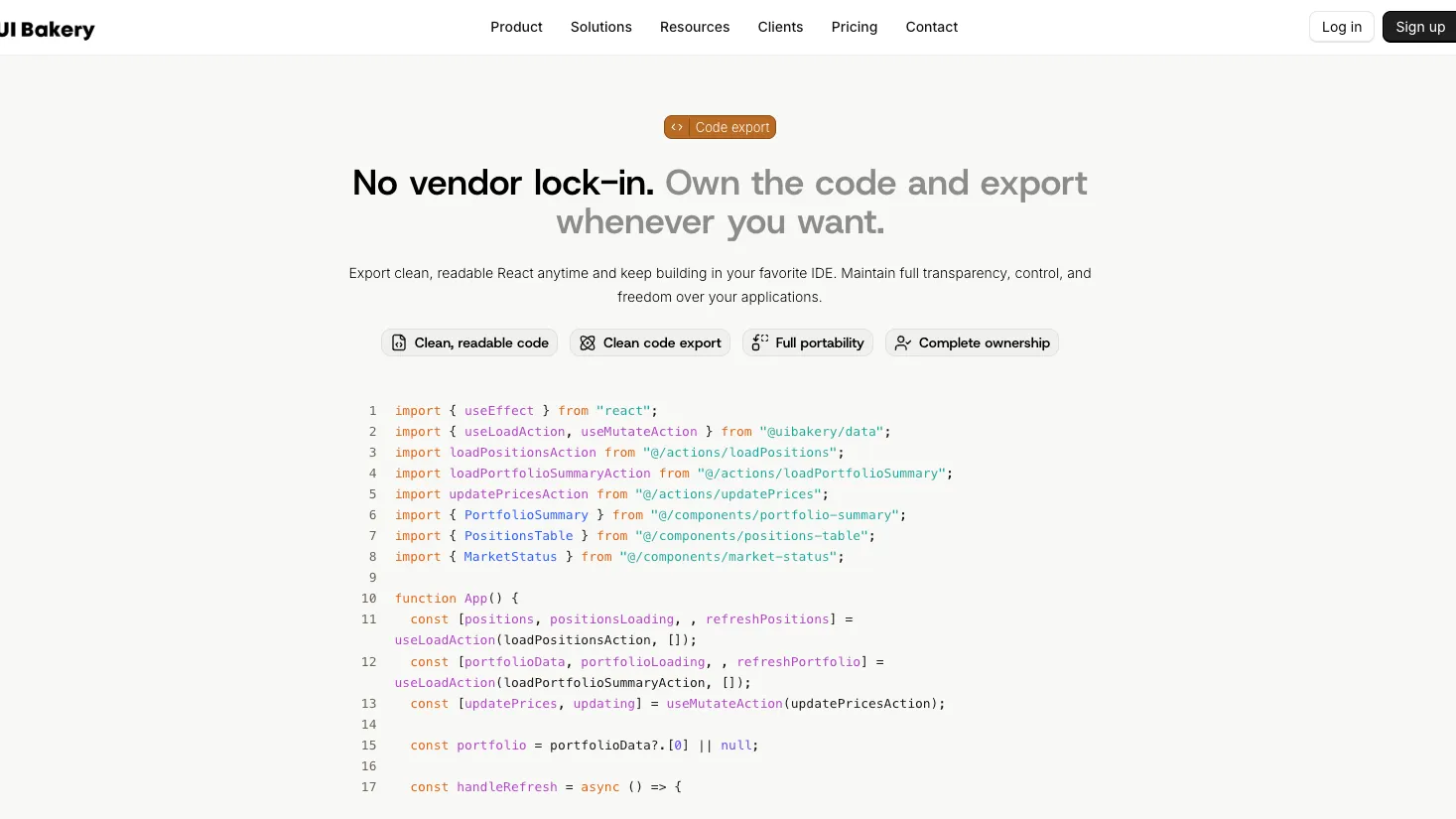Click the React atom icon beside Clean code export

[x=588, y=342]
